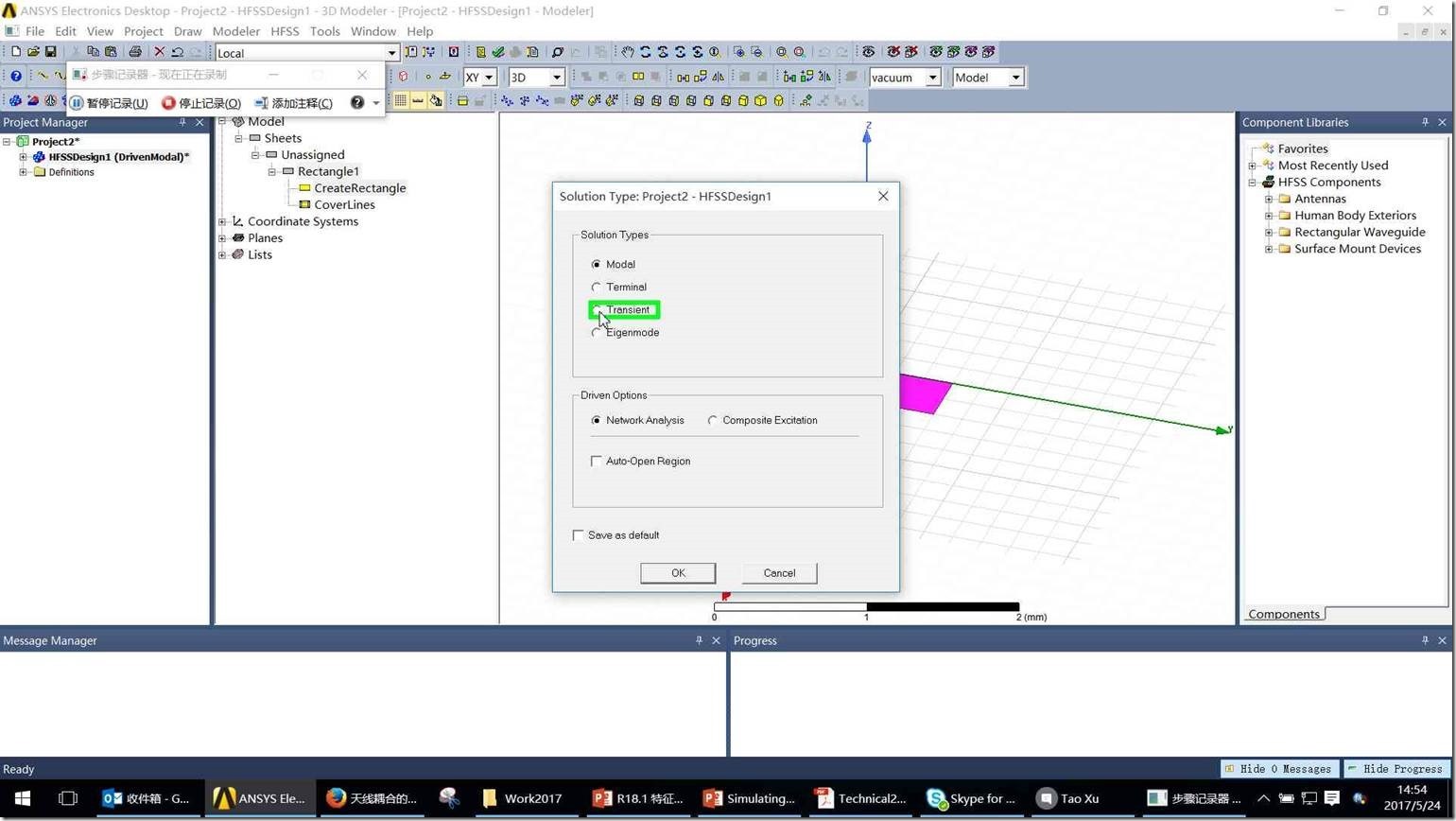Add a comment in steps recorder
The width and height of the screenshot is (1456, 821).
tap(293, 103)
